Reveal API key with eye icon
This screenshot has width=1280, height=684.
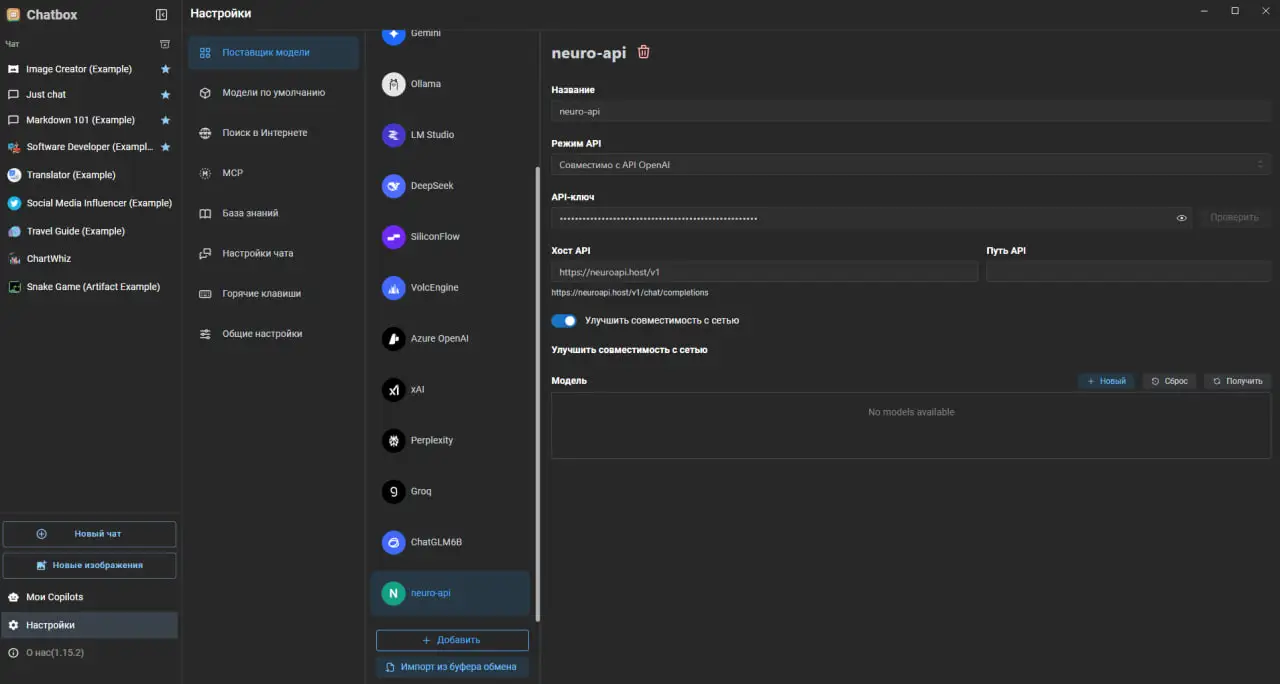point(1181,218)
